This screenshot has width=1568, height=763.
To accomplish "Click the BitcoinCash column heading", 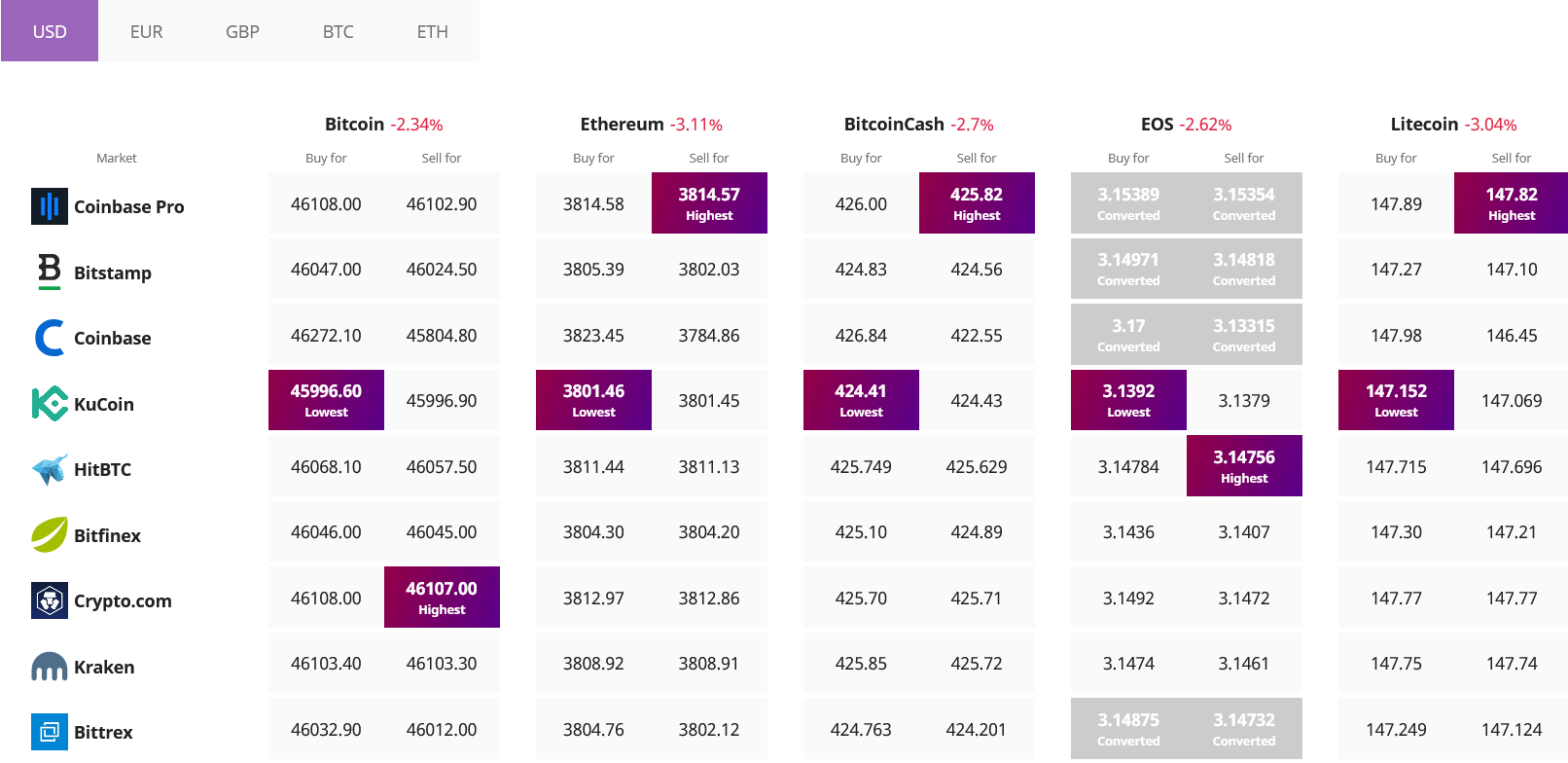I will 894,124.
